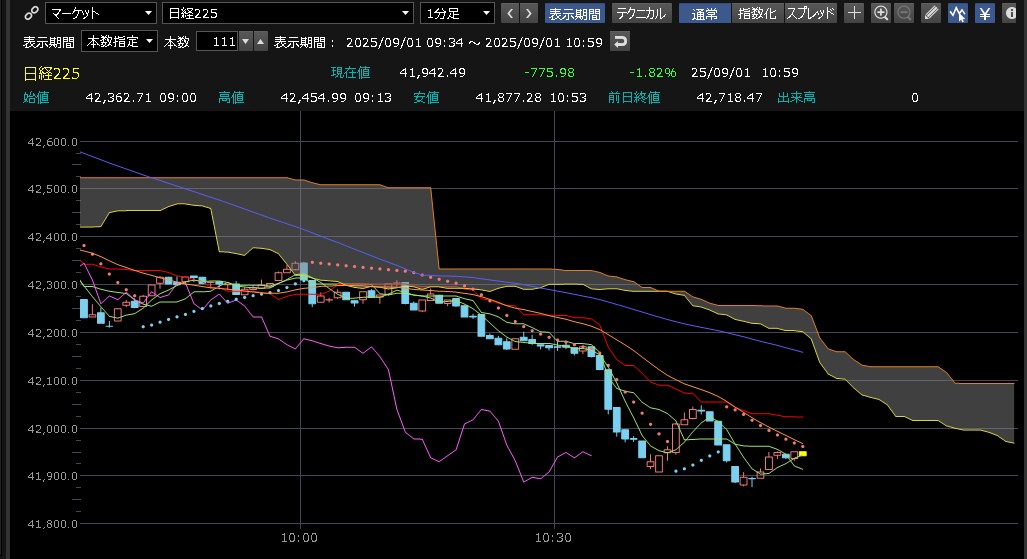Click the opening price 42,362.71

pyautogui.click(x=119, y=98)
